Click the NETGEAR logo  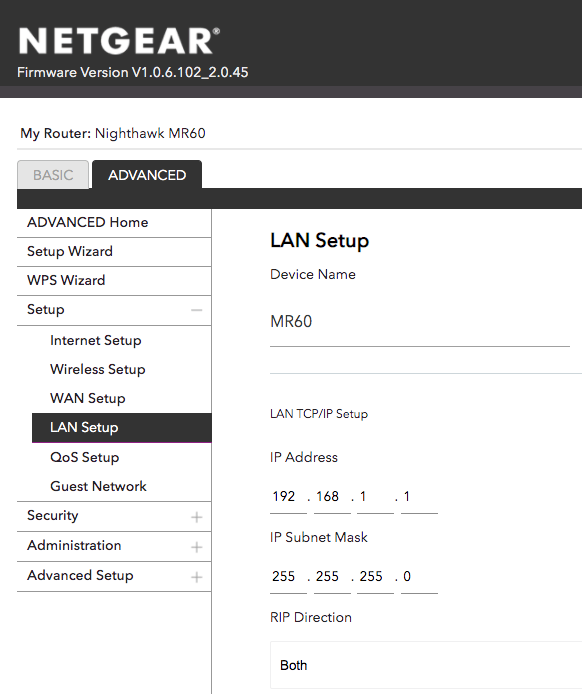click(x=119, y=41)
